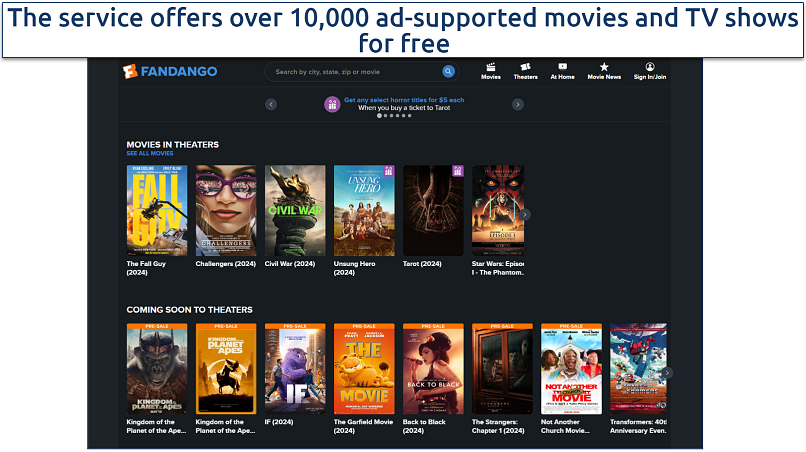Open The Fall Guy poster
806x452 pixels.
(x=157, y=210)
